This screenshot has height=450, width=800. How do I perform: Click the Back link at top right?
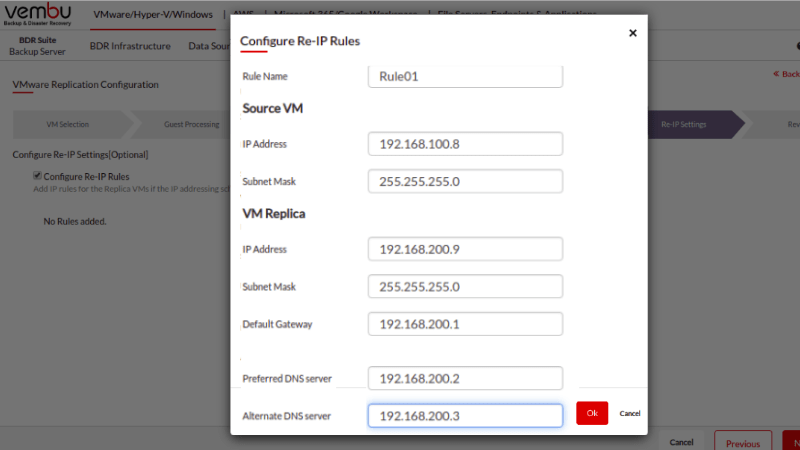tap(786, 74)
